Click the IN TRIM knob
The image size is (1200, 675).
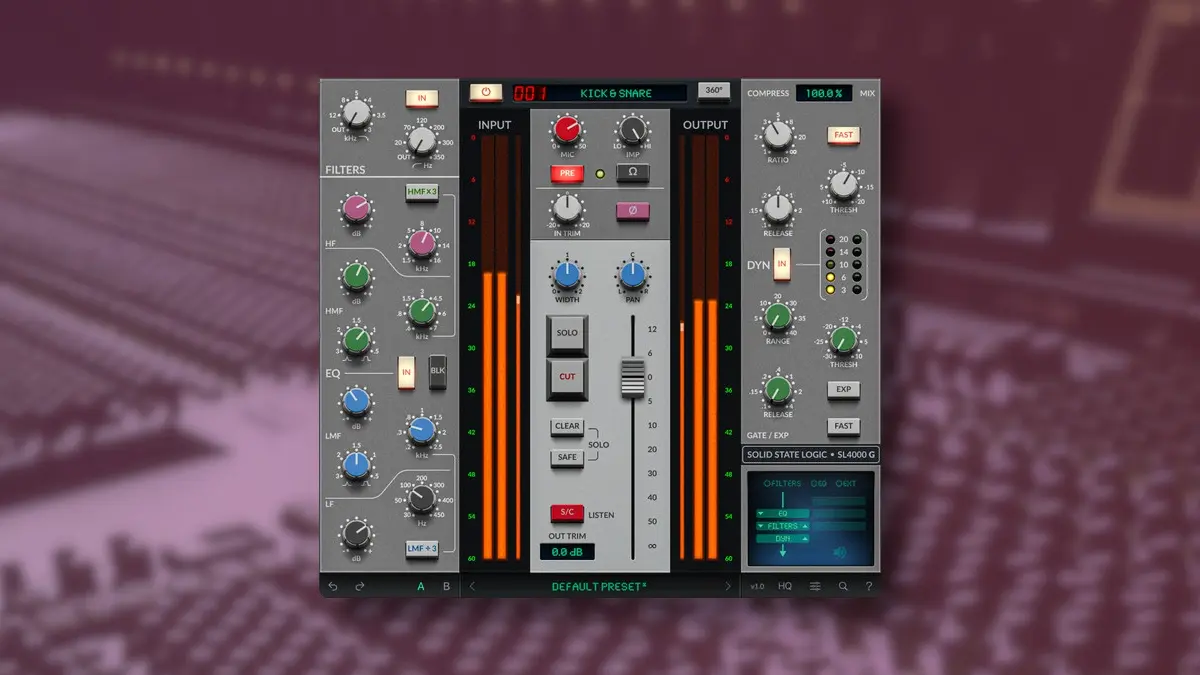567,208
